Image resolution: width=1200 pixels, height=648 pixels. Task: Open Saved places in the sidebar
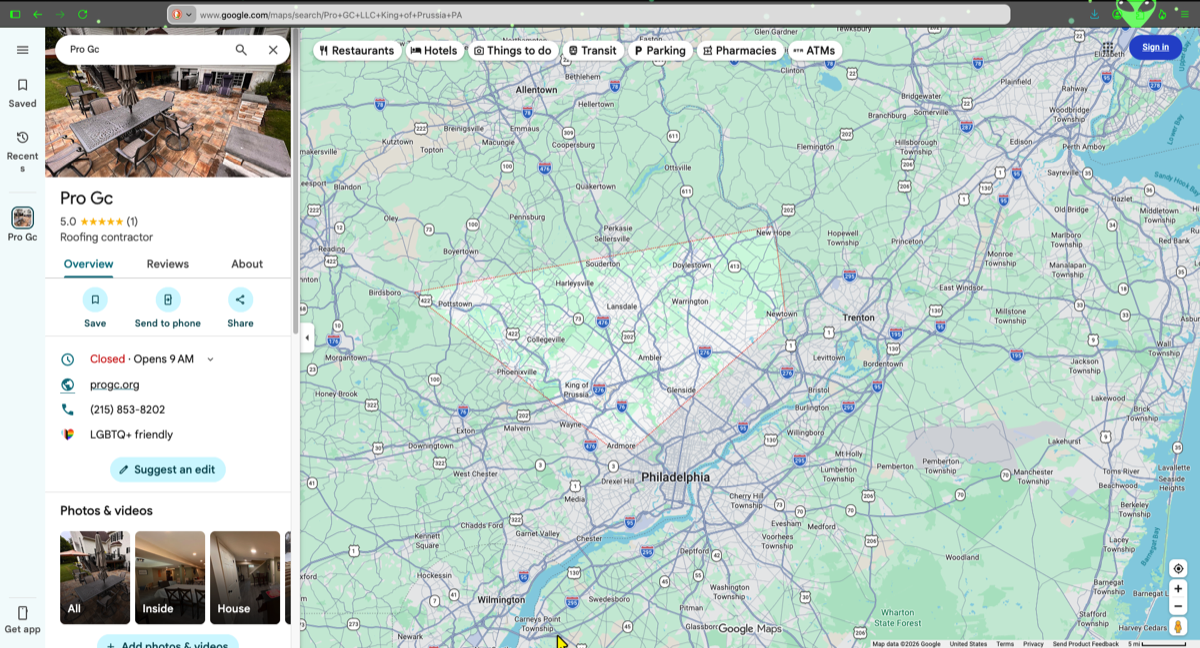22,93
